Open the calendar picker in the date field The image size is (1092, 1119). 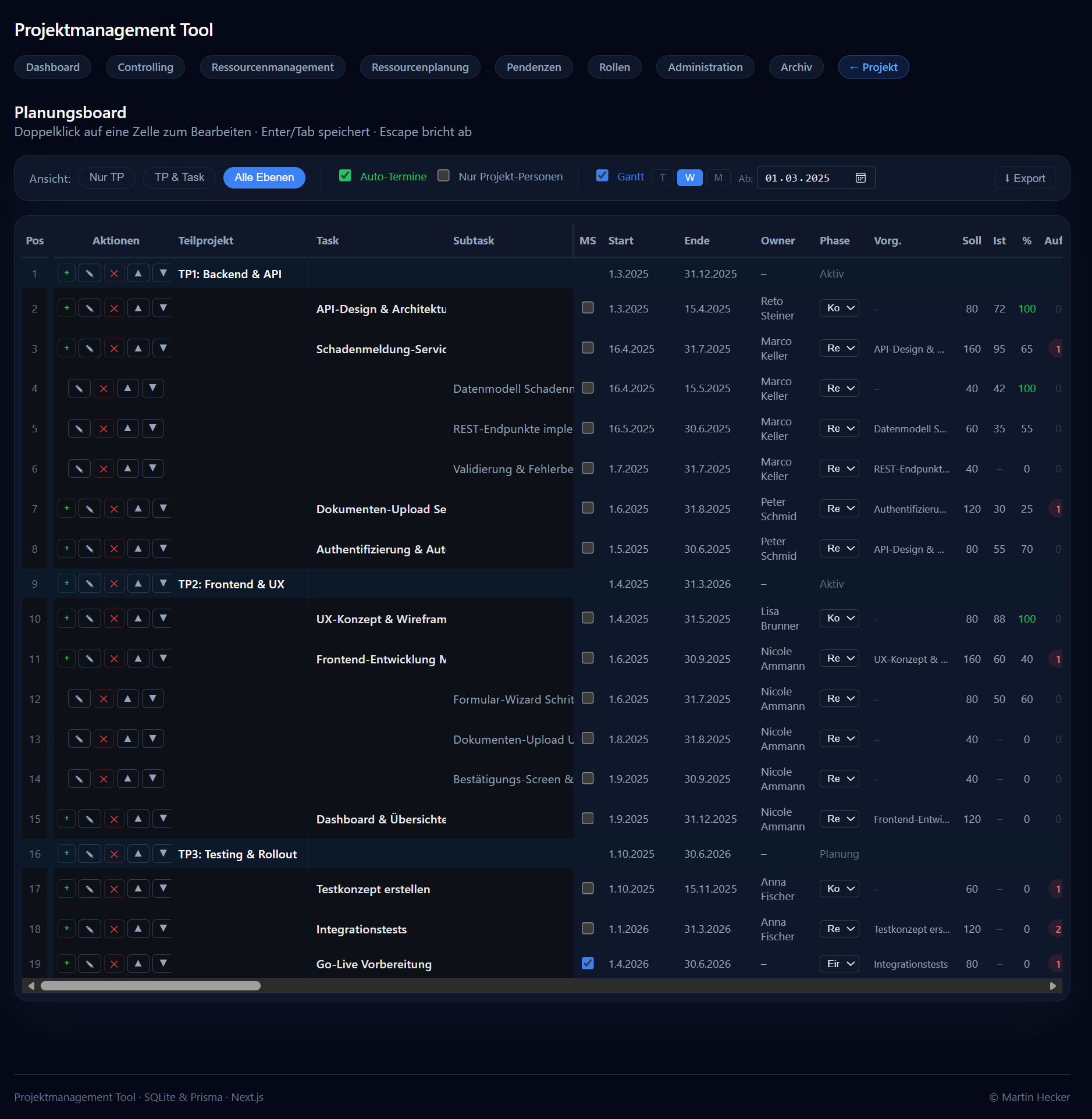pyautogui.click(x=860, y=178)
